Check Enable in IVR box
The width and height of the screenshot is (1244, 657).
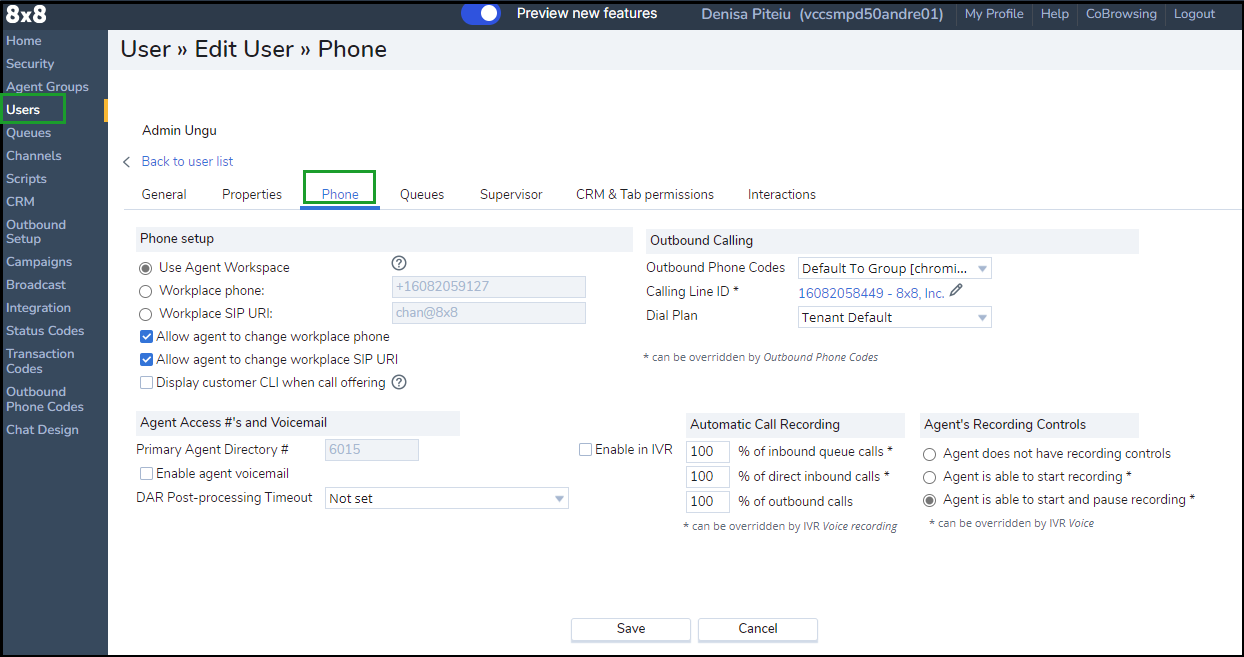[x=586, y=450]
